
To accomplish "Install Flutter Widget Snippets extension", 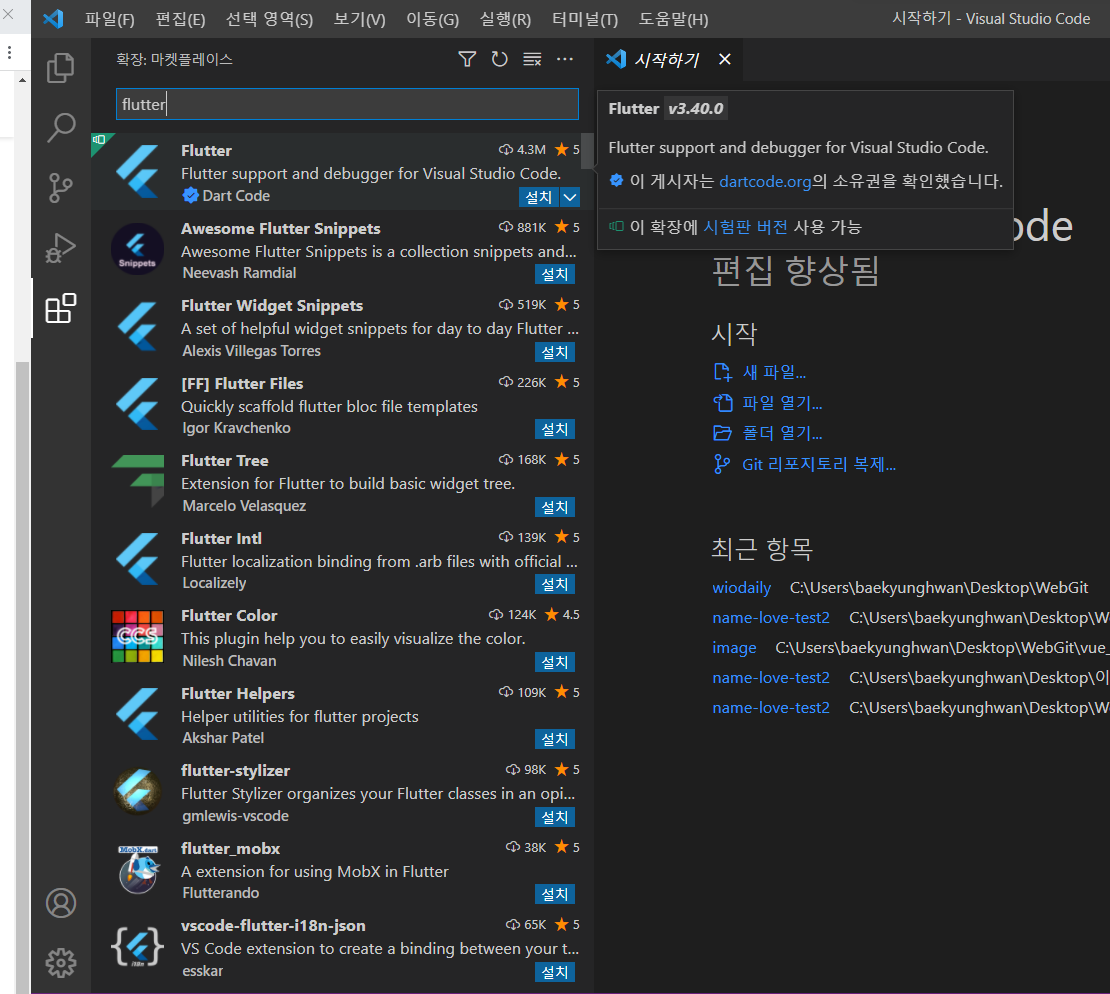I will [555, 352].
